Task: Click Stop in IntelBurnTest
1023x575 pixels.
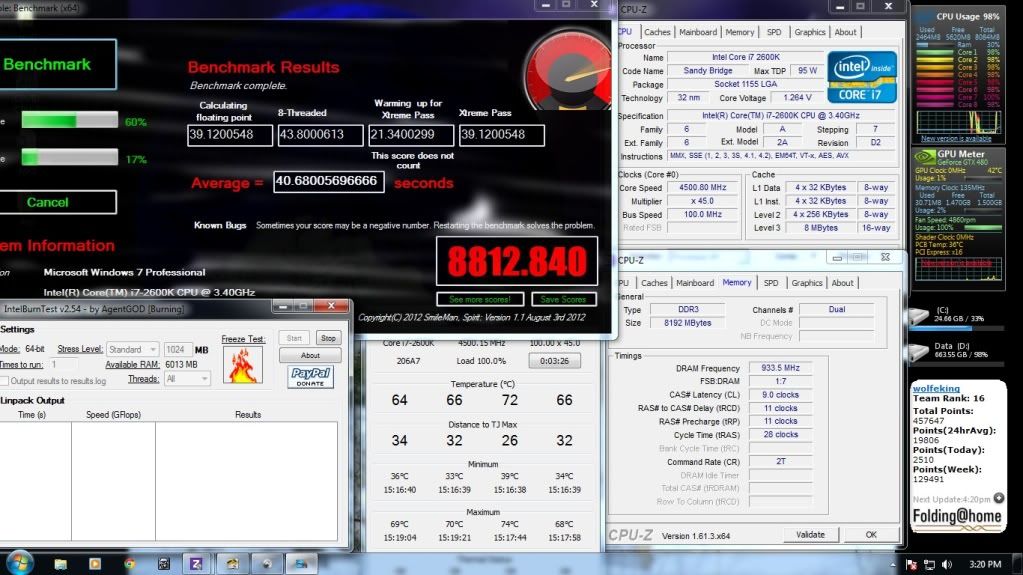Action: (328, 338)
